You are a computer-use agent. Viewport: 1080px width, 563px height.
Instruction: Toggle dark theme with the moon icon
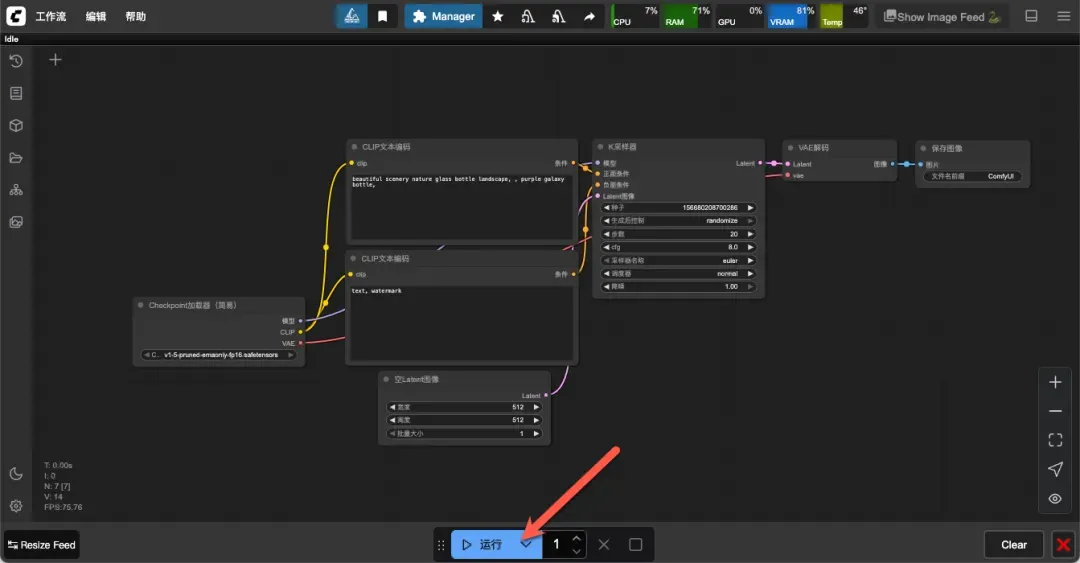coord(16,474)
